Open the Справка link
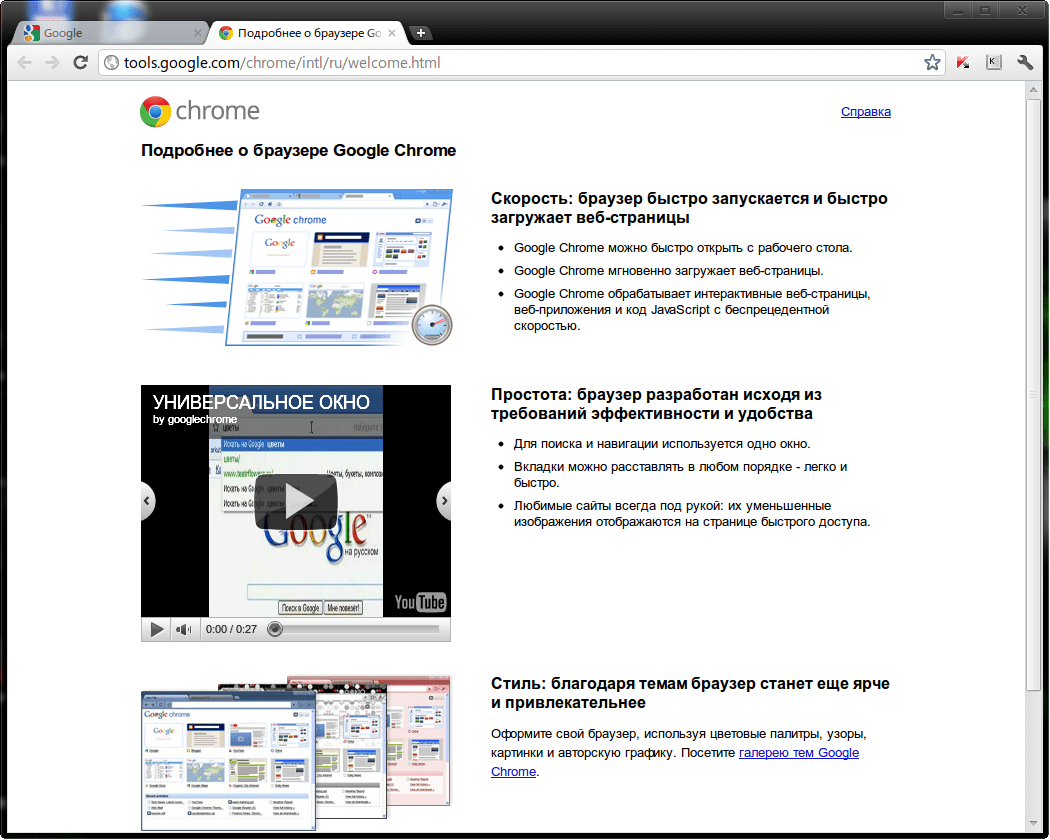 tap(865, 111)
